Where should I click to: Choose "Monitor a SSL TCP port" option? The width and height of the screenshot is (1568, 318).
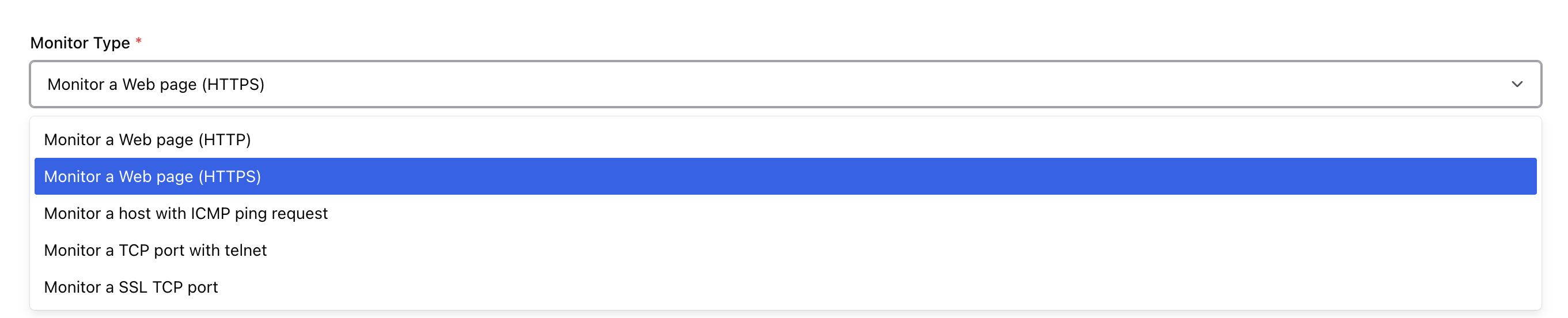tap(131, 287)
